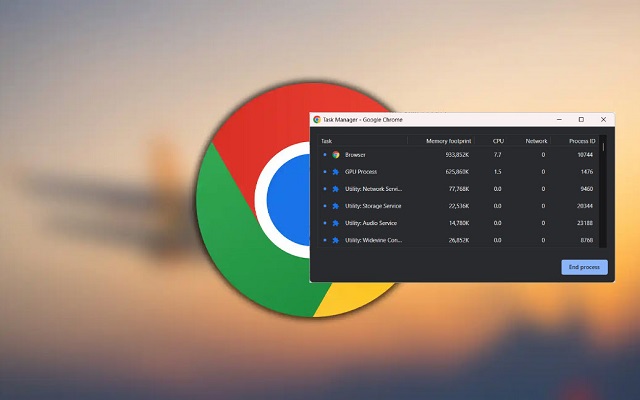Click the Chrome icon in the Browser row
This screenshot has height=400, width=640.
336,155
